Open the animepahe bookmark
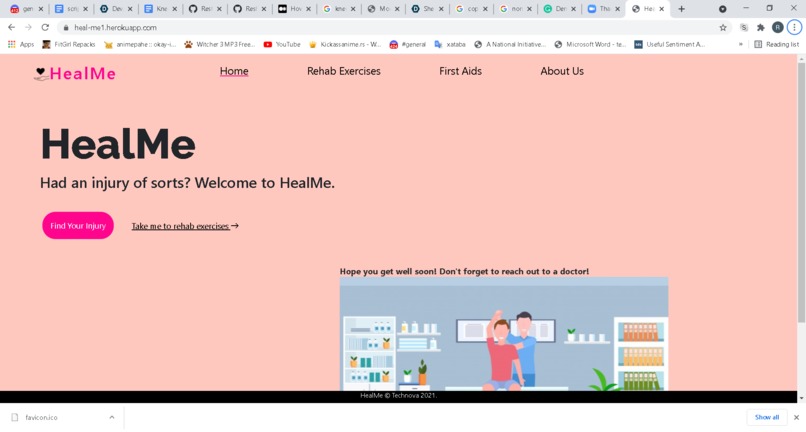The height and width of the screenshot is (432, 806). pyautogui.click(x=140, y=44)
